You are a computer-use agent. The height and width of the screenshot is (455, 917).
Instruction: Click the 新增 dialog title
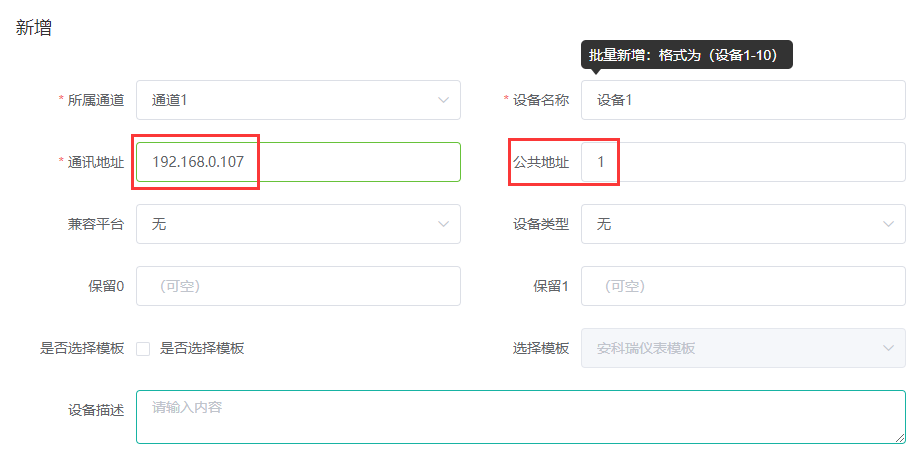tap(33, 27)
